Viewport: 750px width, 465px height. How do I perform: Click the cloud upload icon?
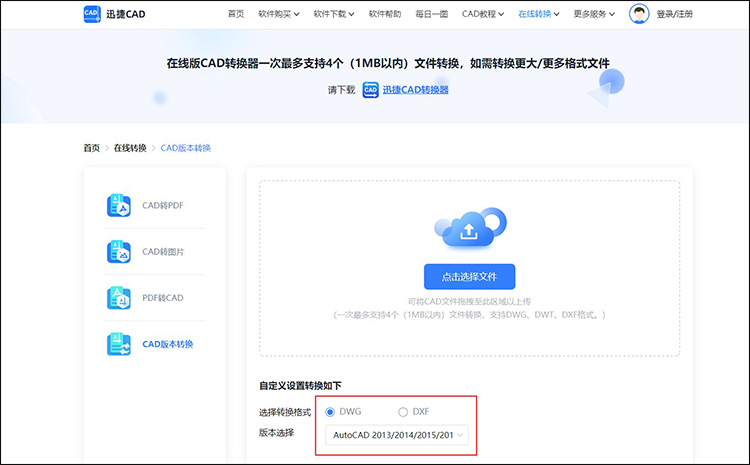[470, 229]
